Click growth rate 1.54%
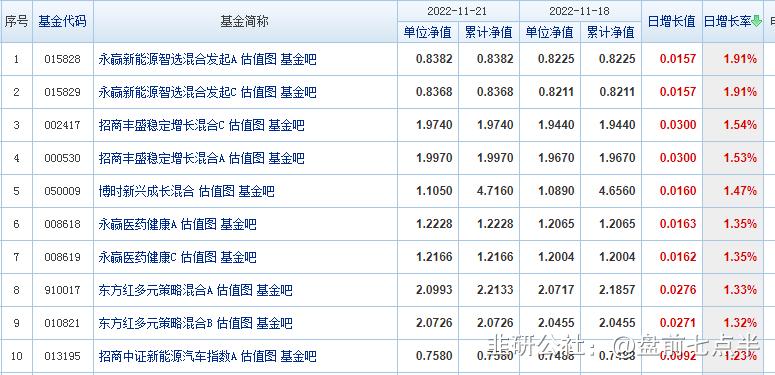The height and width of the screenshot is (375, 775). [740, 125]
